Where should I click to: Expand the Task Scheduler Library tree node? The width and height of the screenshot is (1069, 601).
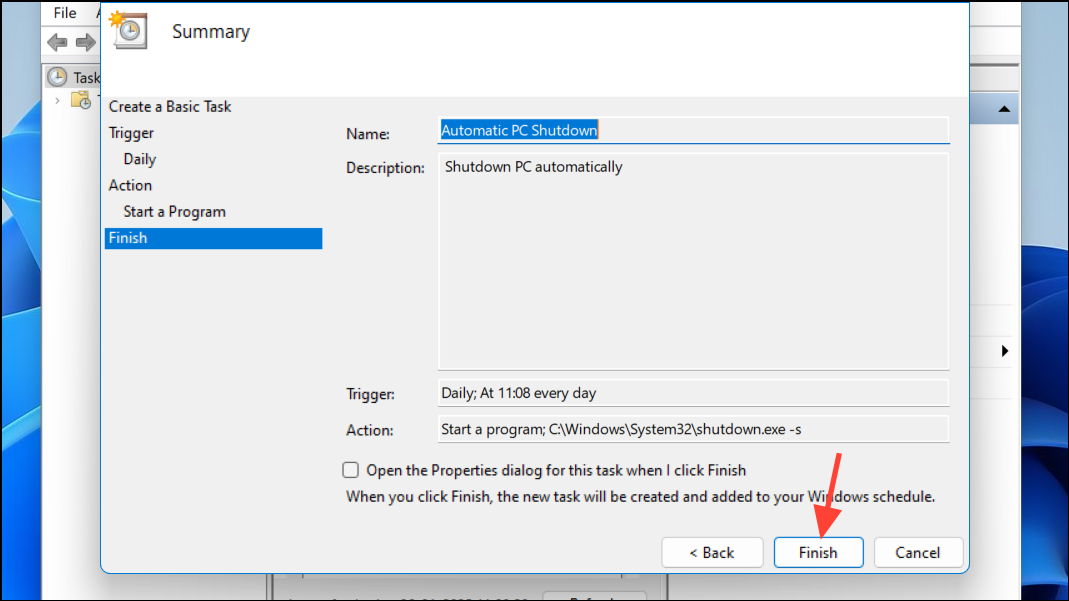click(x=57, y=100)
